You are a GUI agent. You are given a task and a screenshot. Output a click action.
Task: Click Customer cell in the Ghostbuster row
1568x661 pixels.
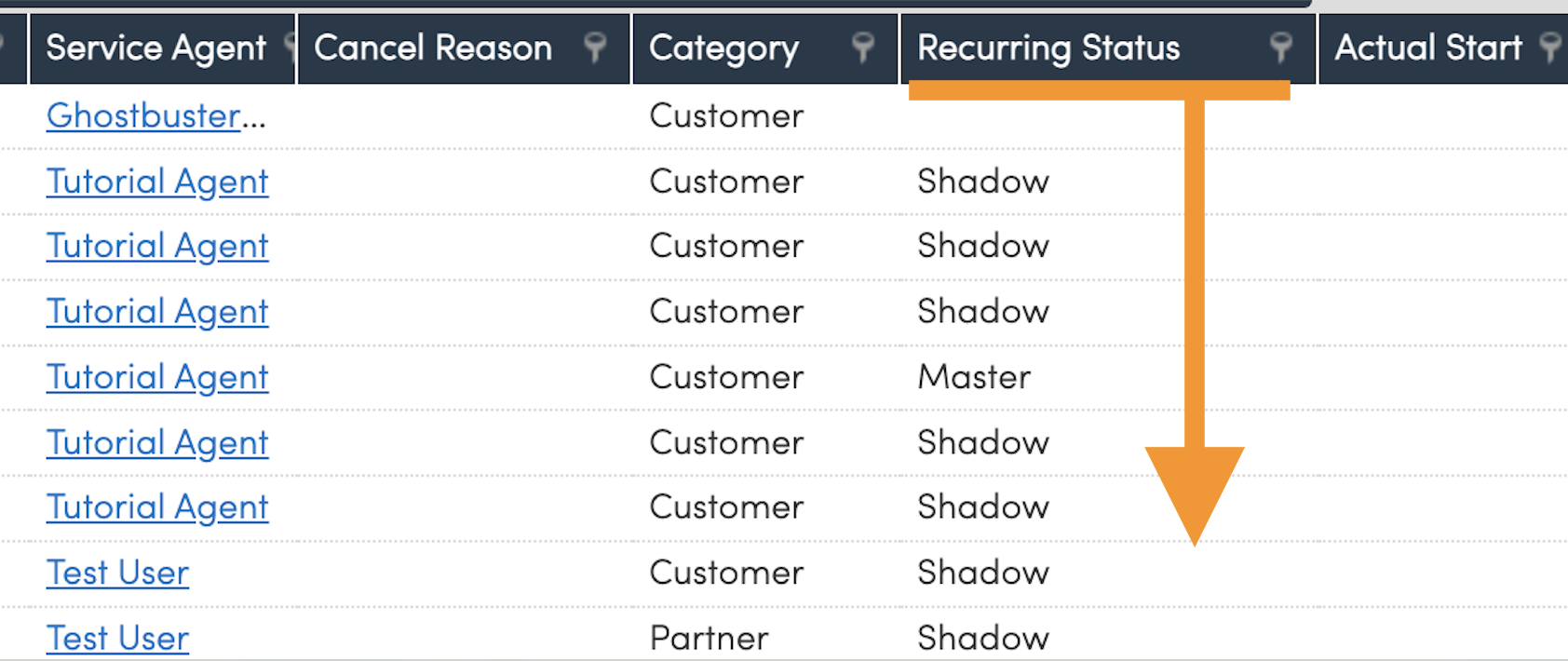click(726, 115)
